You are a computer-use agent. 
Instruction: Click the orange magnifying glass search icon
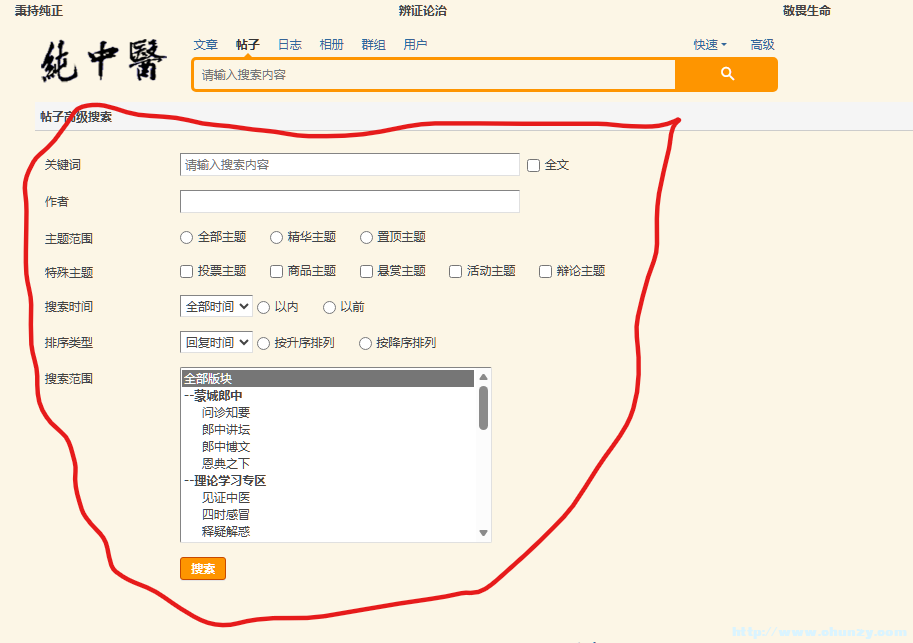pyautogui.click(x=726, y=75)
